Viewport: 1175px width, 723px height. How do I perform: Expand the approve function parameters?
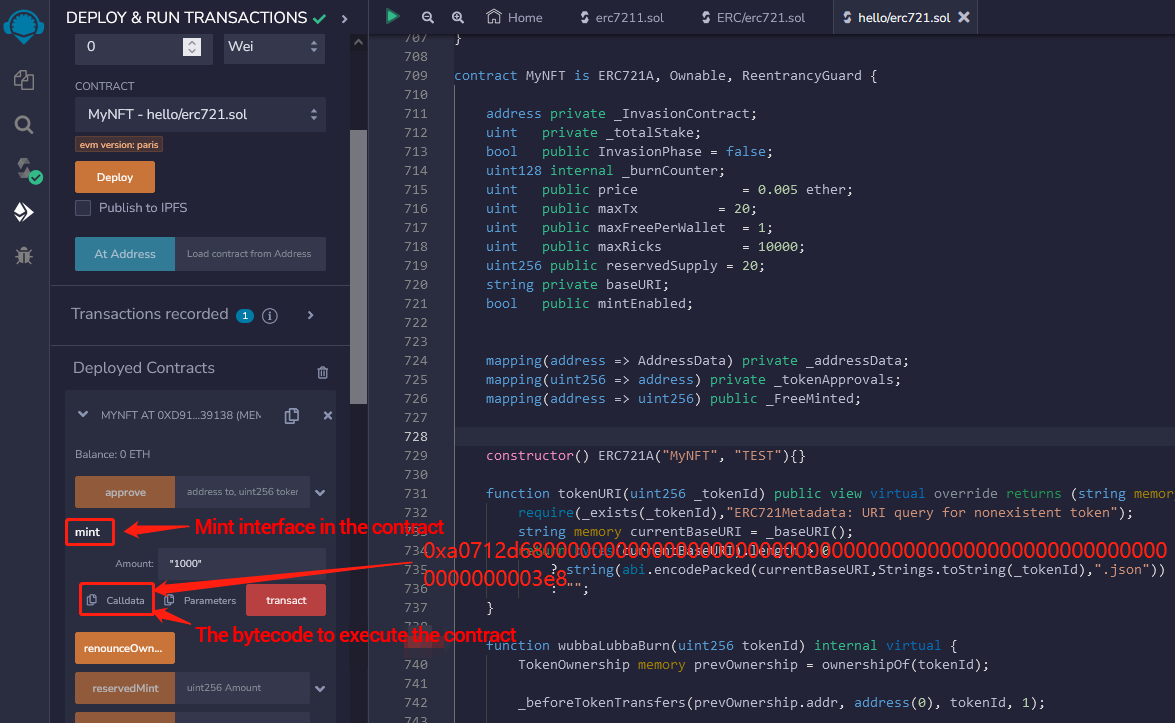point(320,492)
